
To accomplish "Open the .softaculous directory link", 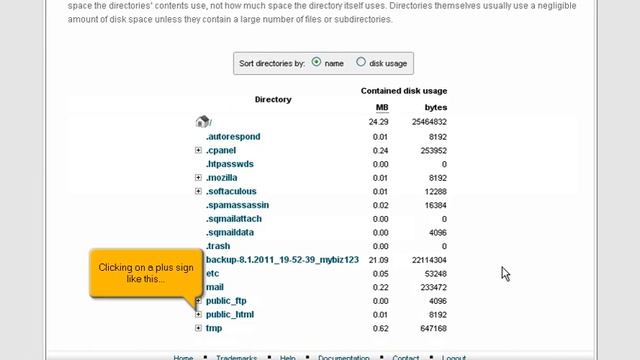I will click(231, 191).
